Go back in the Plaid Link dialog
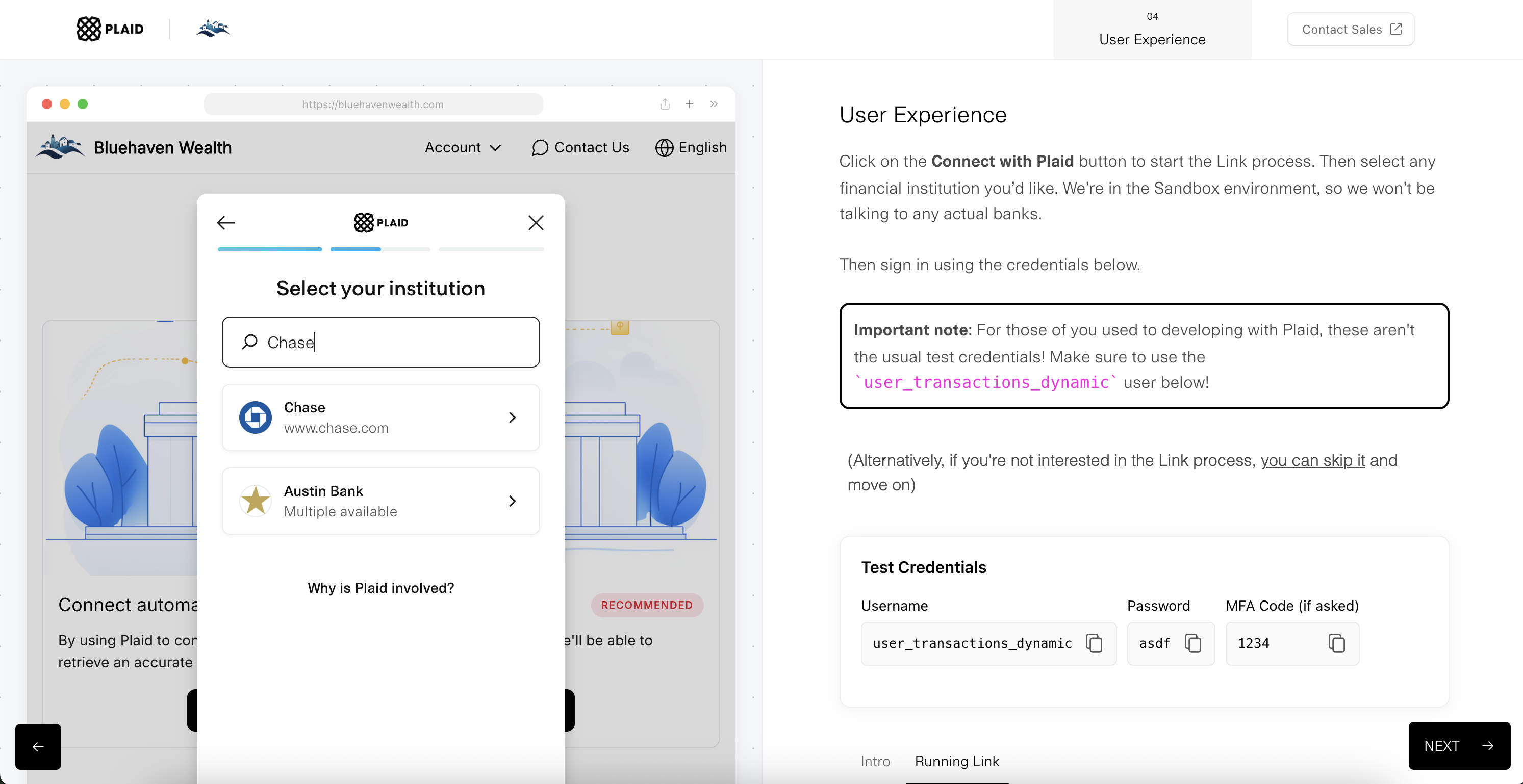Image resolution: width=1523 pixels, height=784 pixels. coord(226,223)
